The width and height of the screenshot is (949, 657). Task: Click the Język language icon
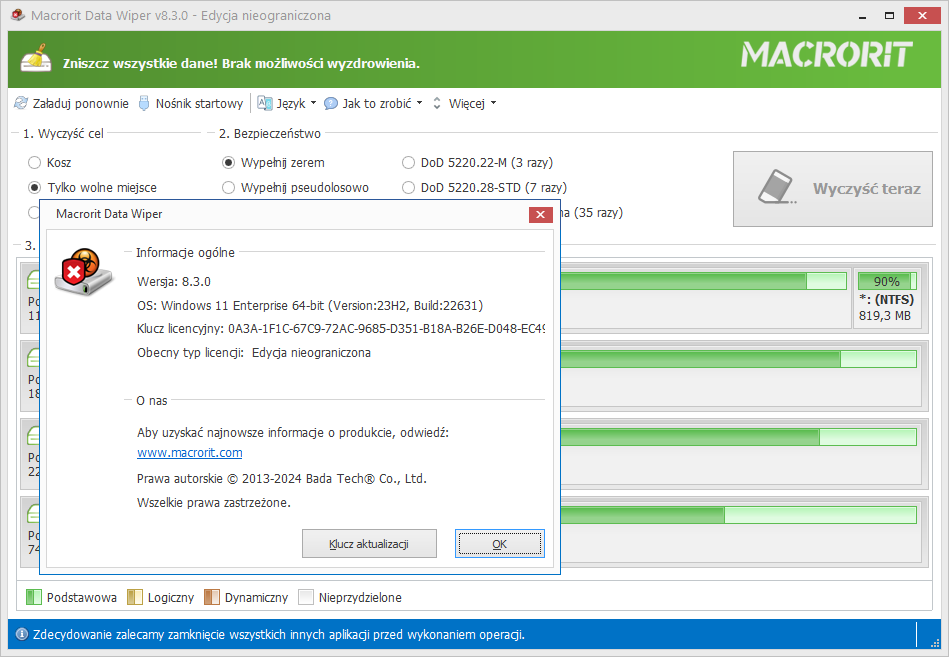264,103
